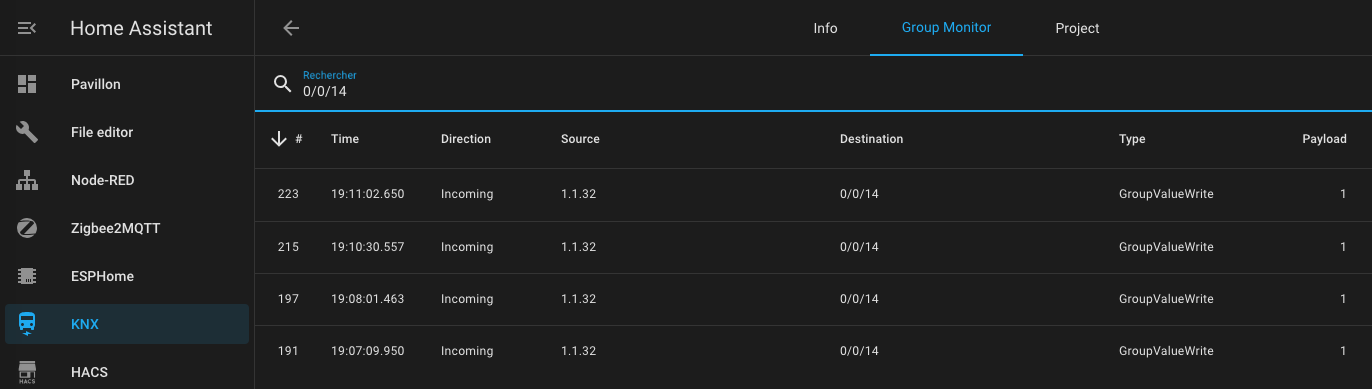1372x389 pixels.
Task: Switch to the Group Monitor tab
Action: pyautogui.click(x=946, y=27)
